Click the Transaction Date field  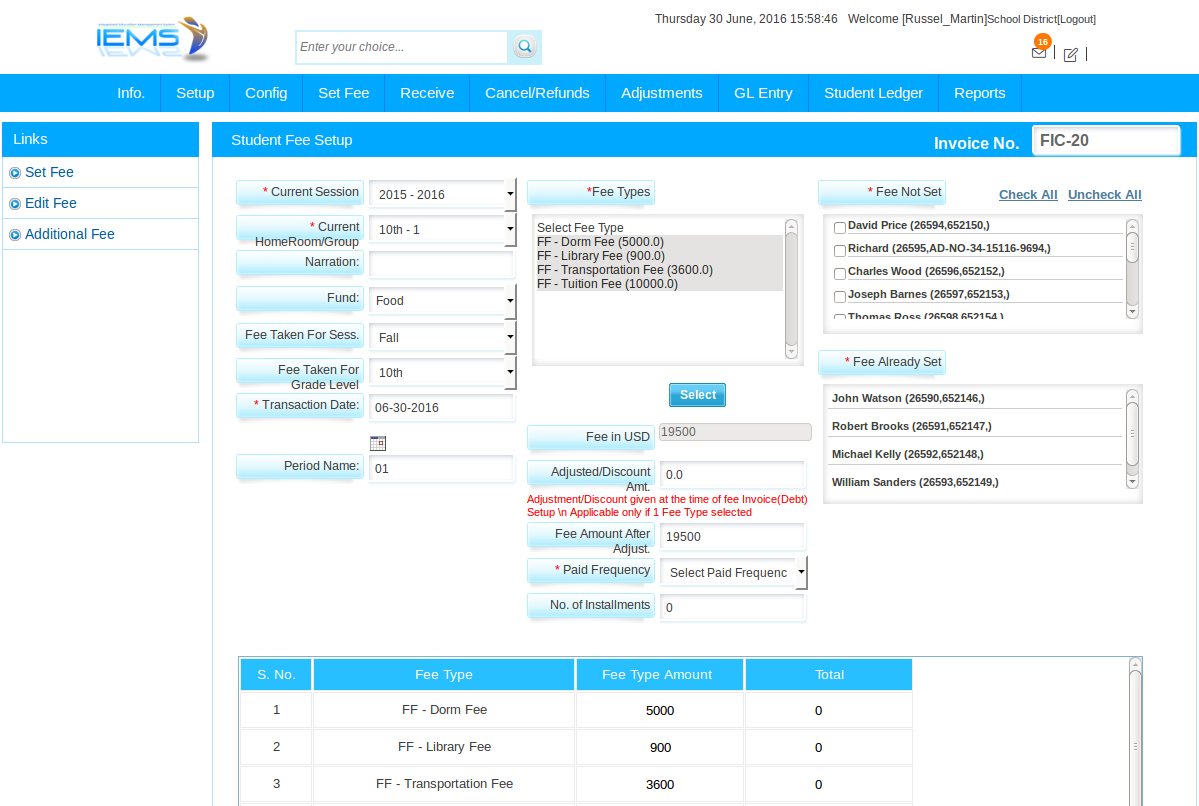point(441,408)
